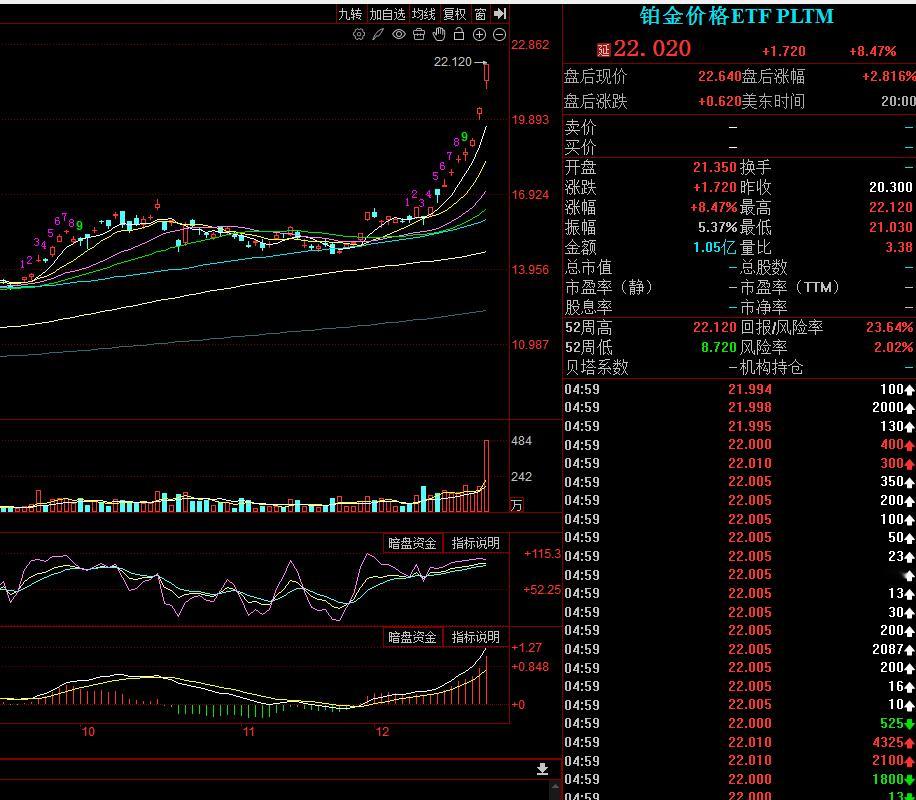Toggle the 九转 indicator

pos(351,14)
